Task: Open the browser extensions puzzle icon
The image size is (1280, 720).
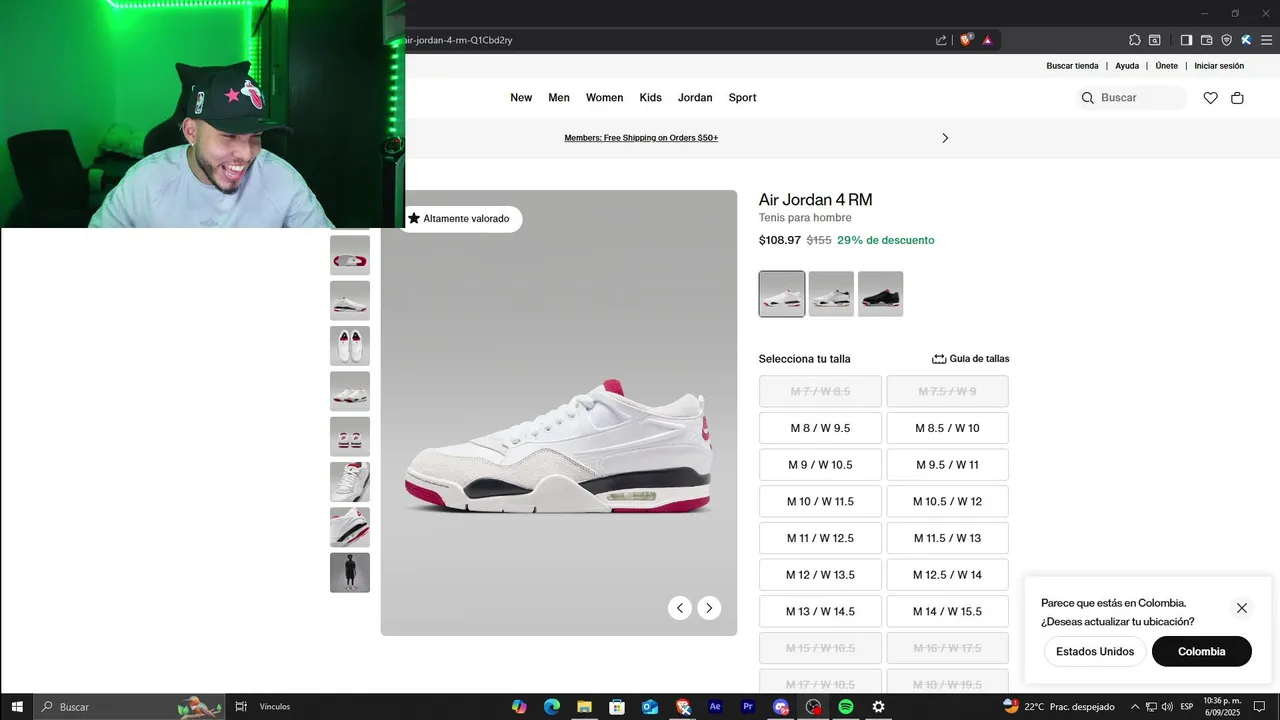Action: pos(1134,40)
